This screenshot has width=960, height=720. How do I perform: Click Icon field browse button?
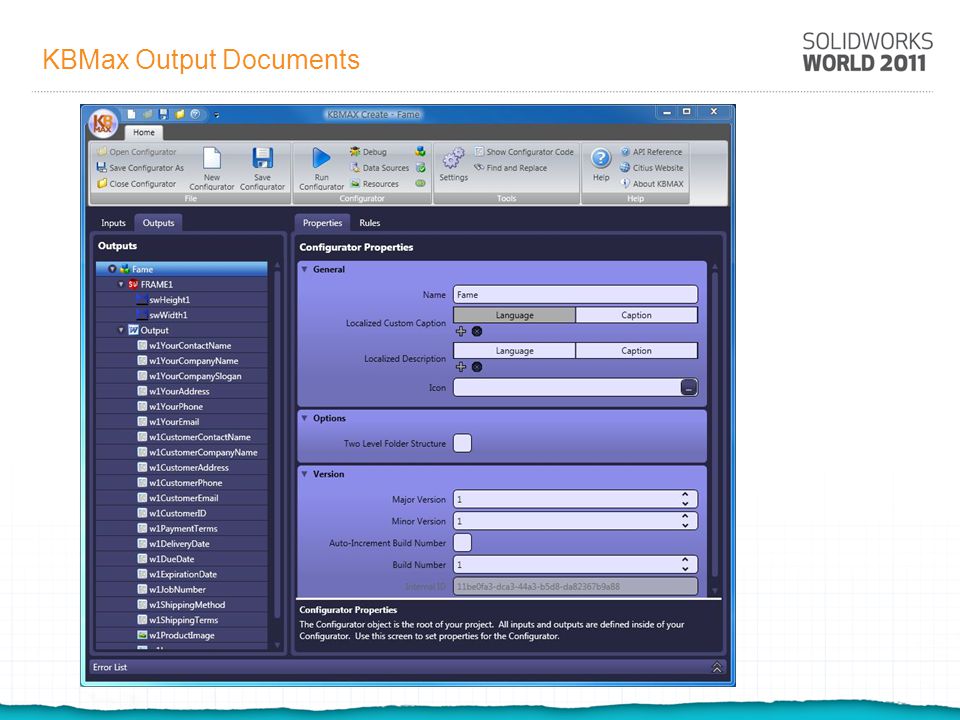pyautogui.click(x=689, y=388)
